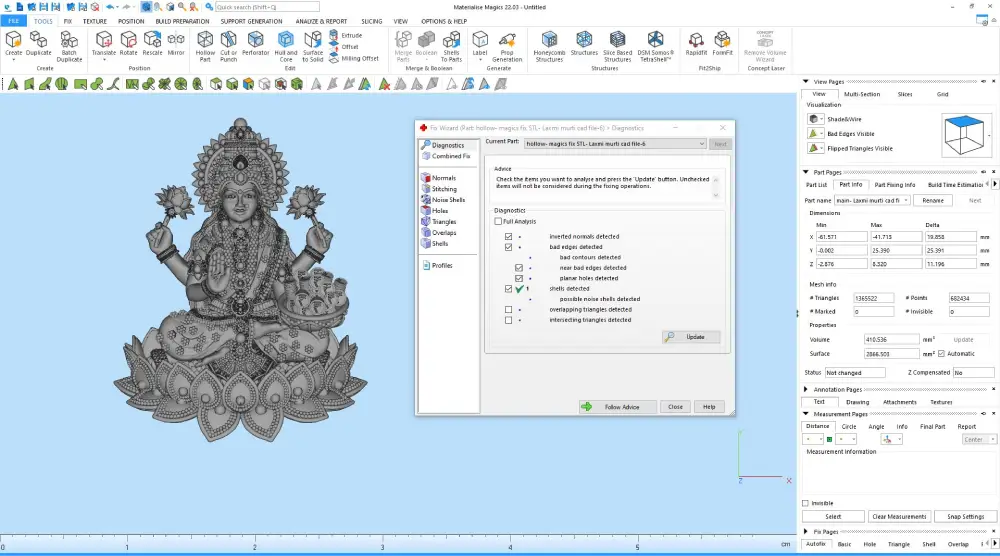Select the Hollow Part tool
Image resolution: width=1000 pixels, height=556 pixels.
pos(205,47)
